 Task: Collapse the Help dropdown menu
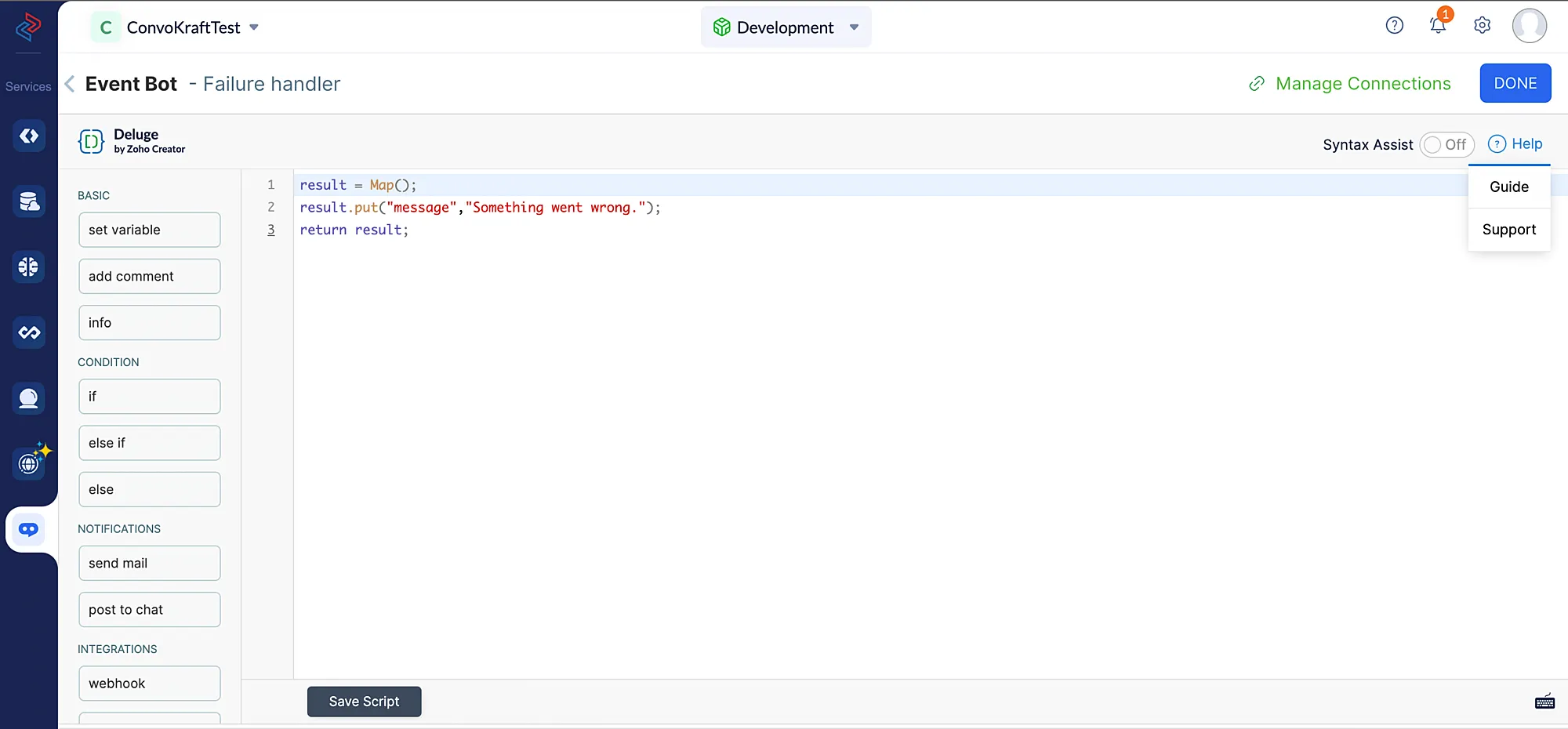pyautogui.click(x=1515, y=144)
